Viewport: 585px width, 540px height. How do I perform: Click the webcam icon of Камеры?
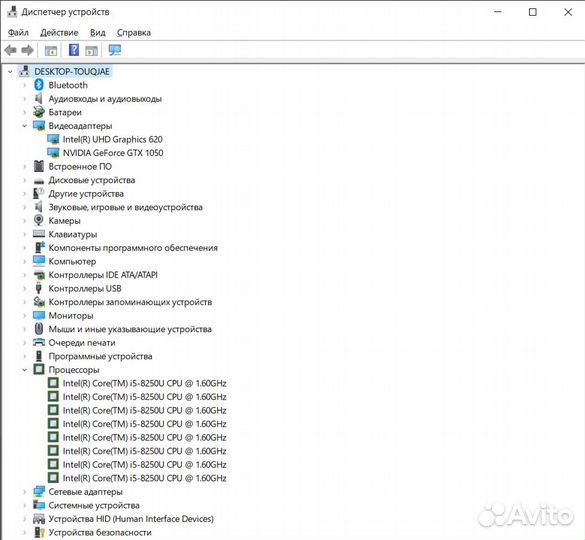point(39,220)
